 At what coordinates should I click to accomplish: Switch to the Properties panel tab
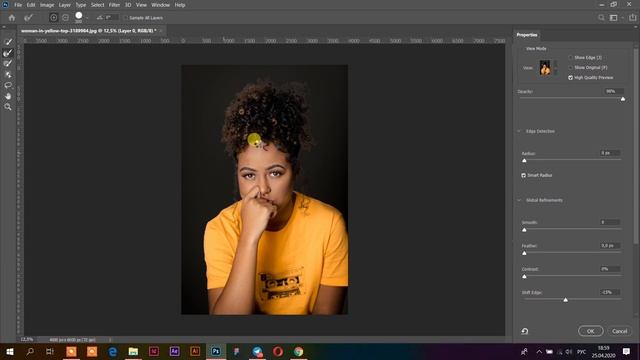pyautogui.click(x=527, y=35)
